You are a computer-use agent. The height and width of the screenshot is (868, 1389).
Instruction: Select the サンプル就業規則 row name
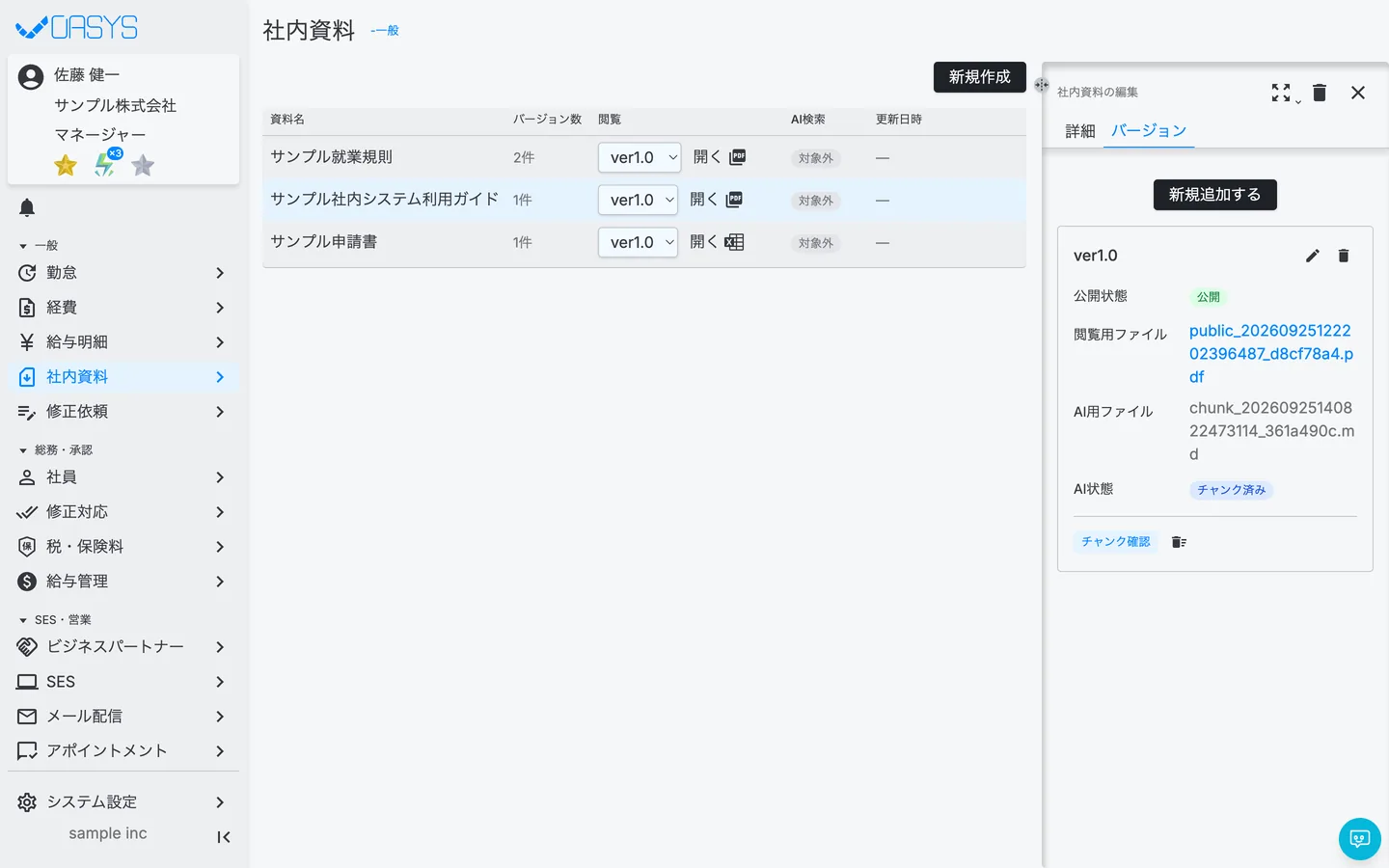(331, 157)
